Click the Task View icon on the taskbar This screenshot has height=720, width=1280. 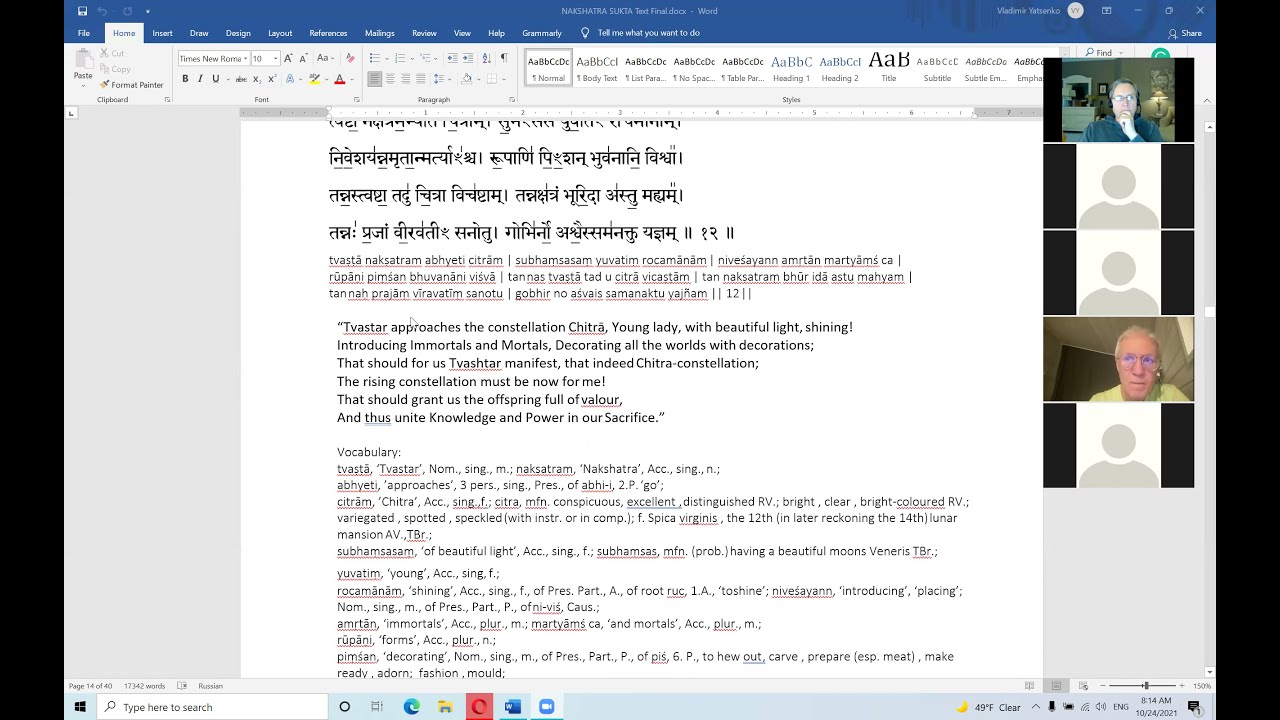(377, 707)
